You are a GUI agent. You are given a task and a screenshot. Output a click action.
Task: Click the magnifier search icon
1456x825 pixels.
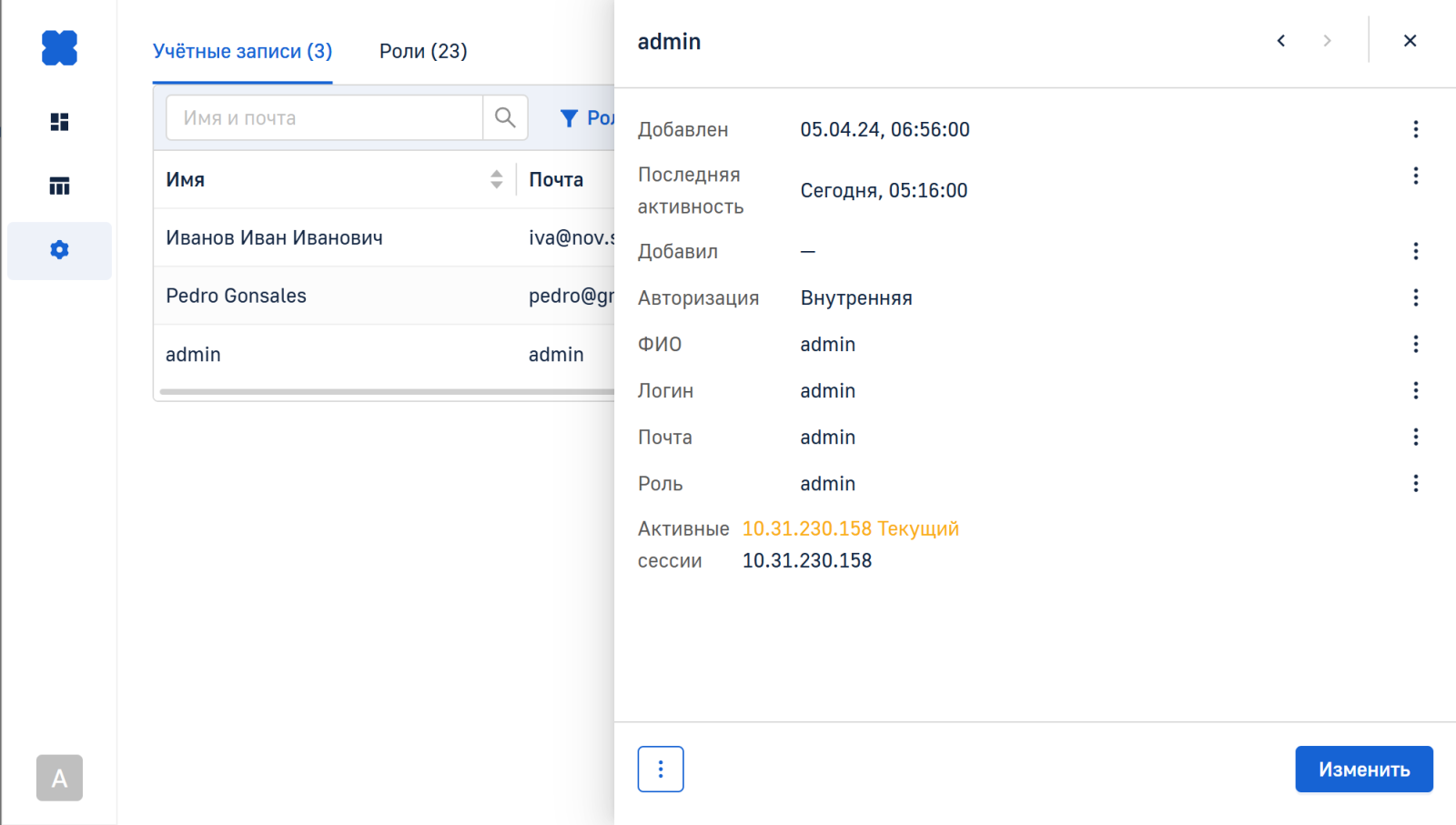[505, 117]
